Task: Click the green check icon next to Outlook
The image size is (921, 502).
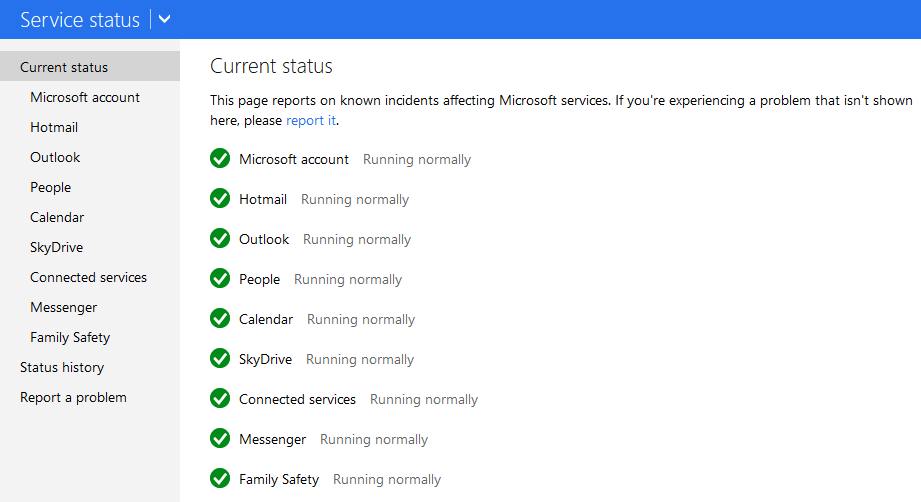Action: tap(220, 238)
